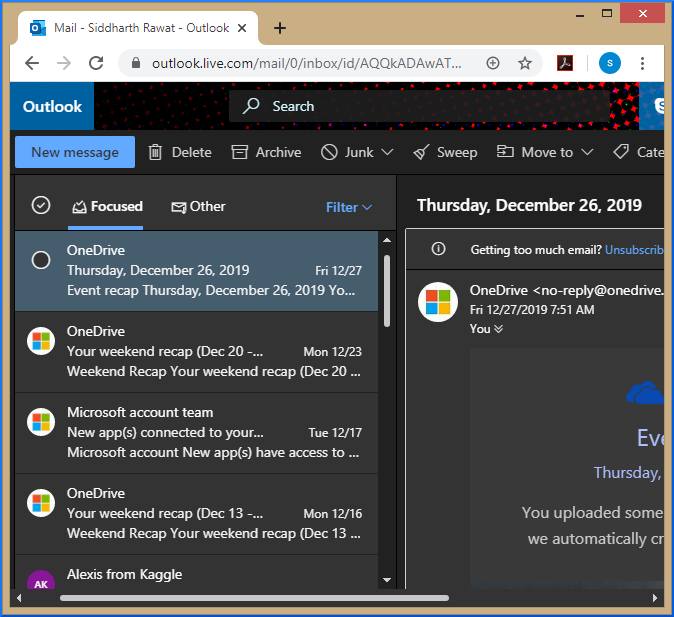Click Sweep in the toolbar
This screenshot has width=674, height=617.
coord(445,152)
